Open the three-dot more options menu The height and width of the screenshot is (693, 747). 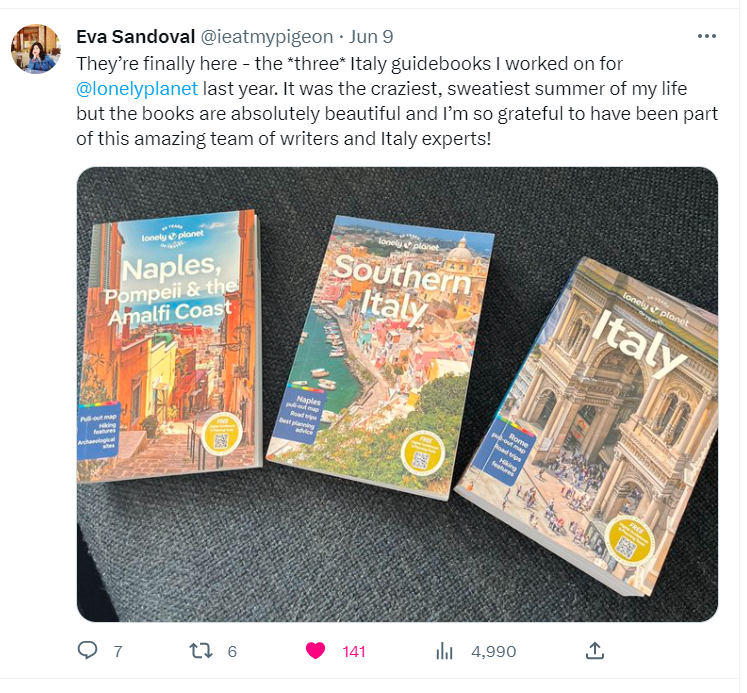(707, 37)
